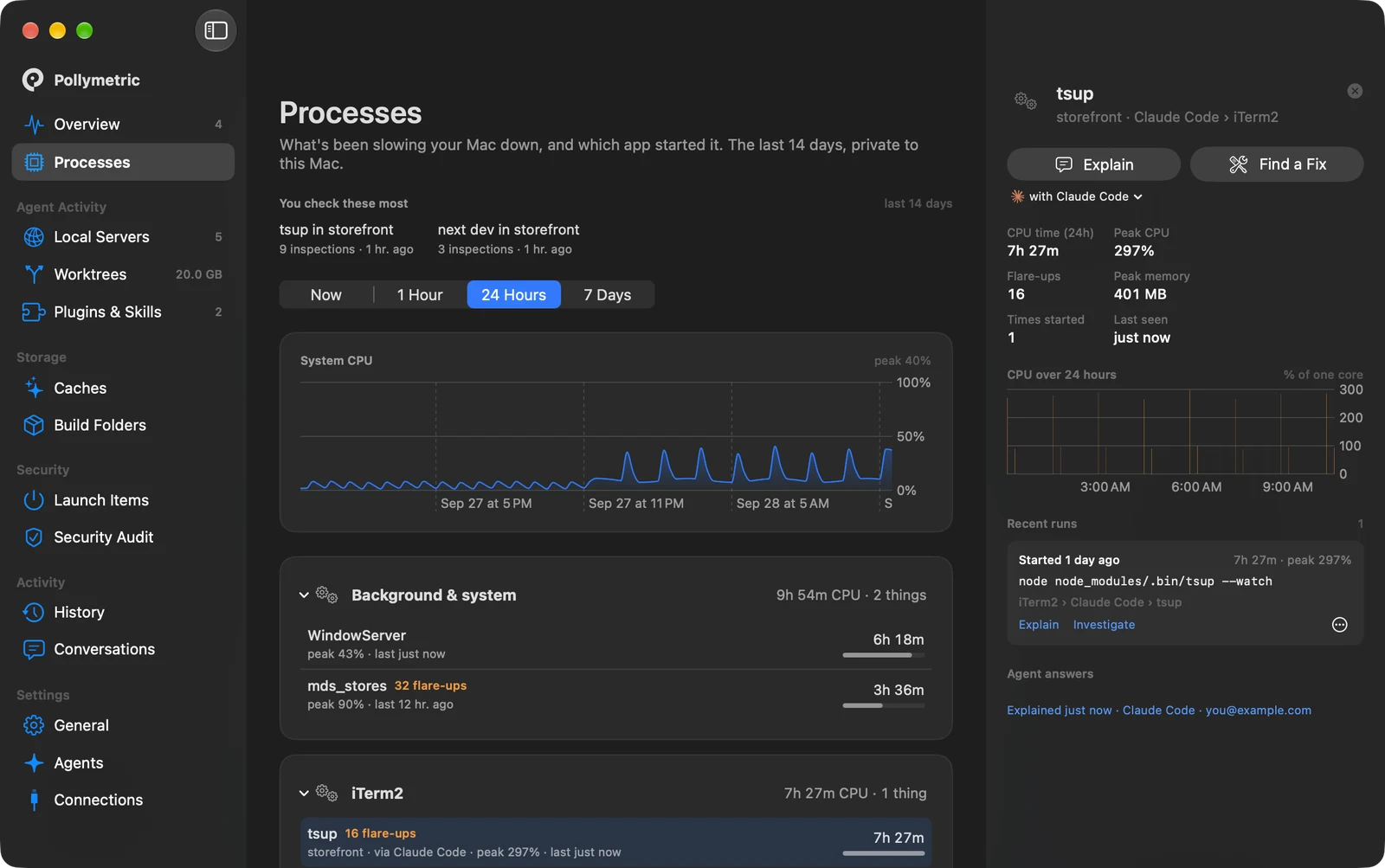Click the Started 1 day ago run card
The width and height of the screenshot is (1385, 868).
click(1185, 593)
